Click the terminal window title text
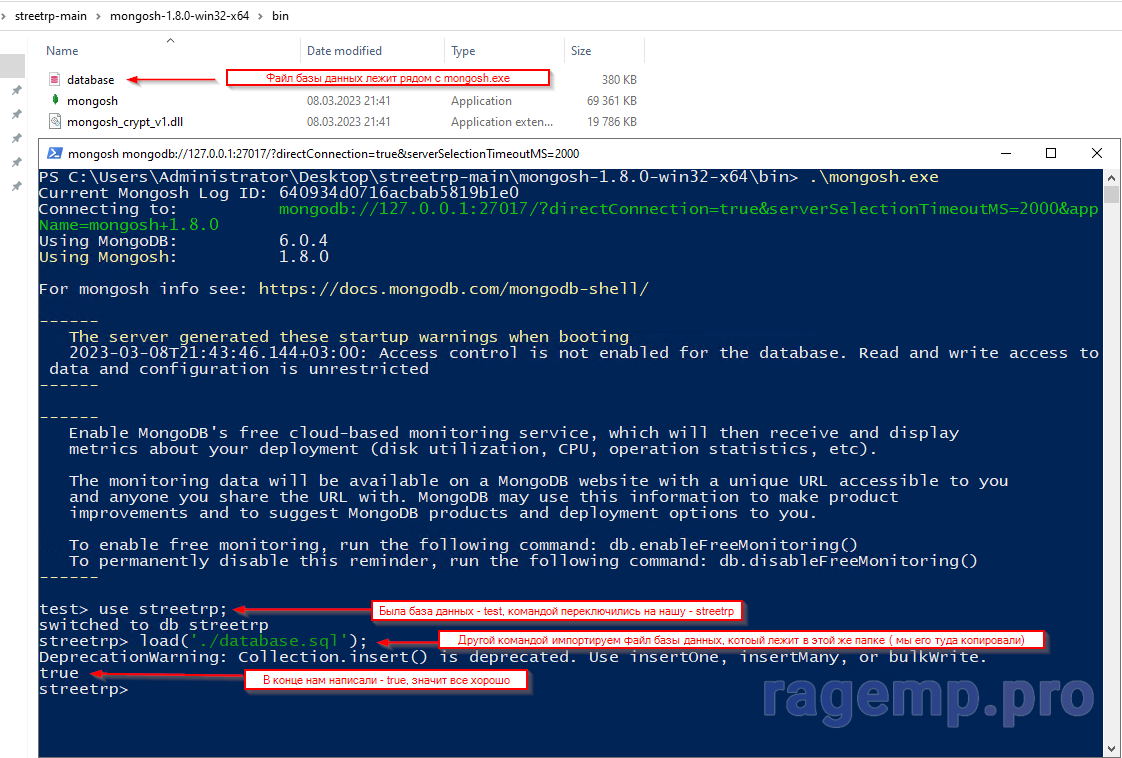 [x=323, y=154]
